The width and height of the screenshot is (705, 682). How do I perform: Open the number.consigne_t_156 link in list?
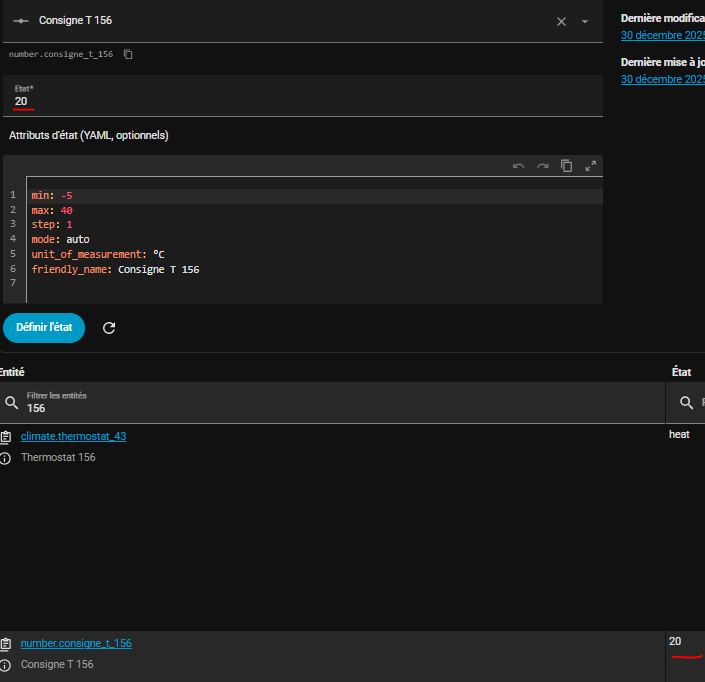pos(76,643)
